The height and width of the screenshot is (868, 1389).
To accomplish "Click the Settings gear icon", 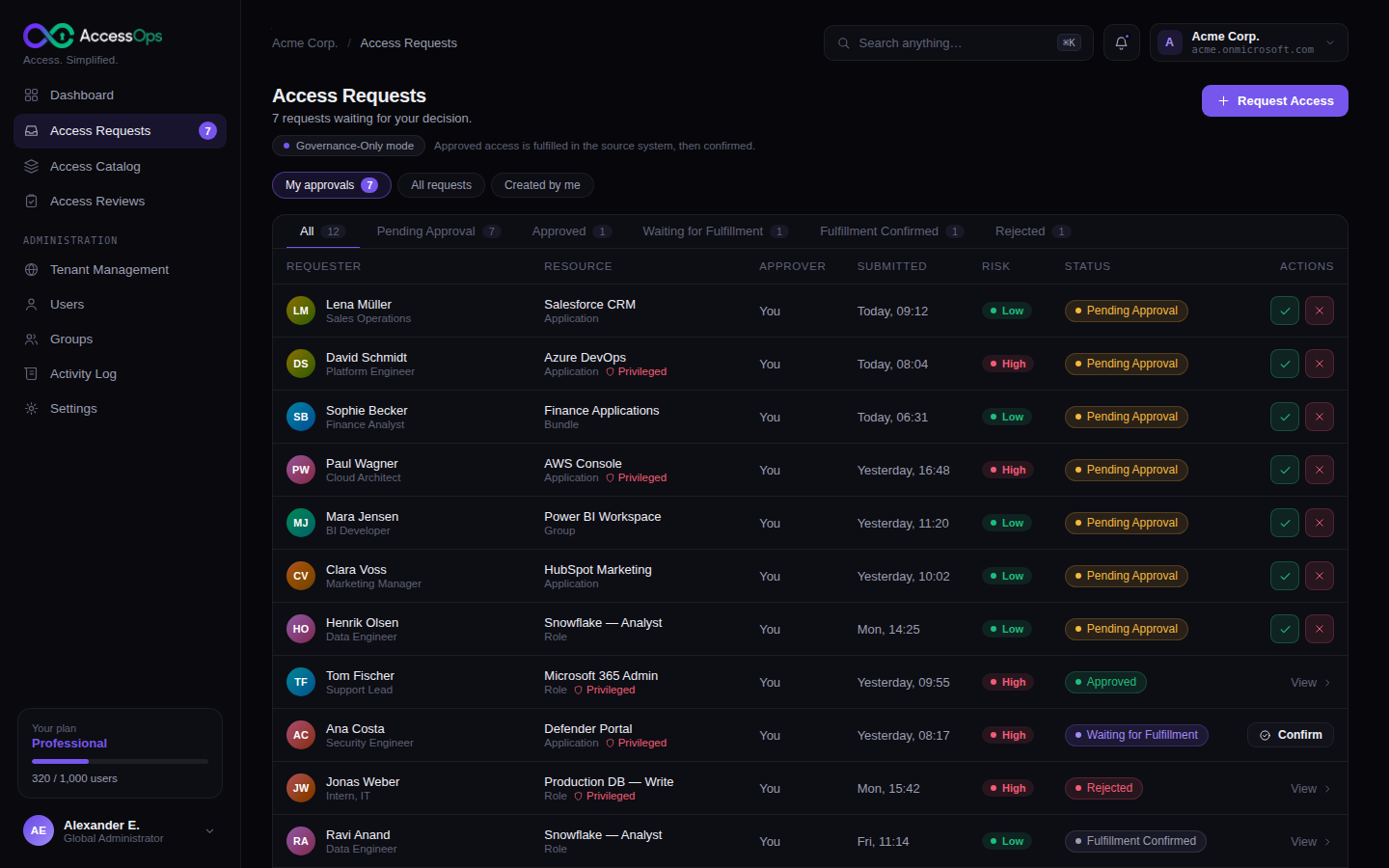I will point(31,409).
